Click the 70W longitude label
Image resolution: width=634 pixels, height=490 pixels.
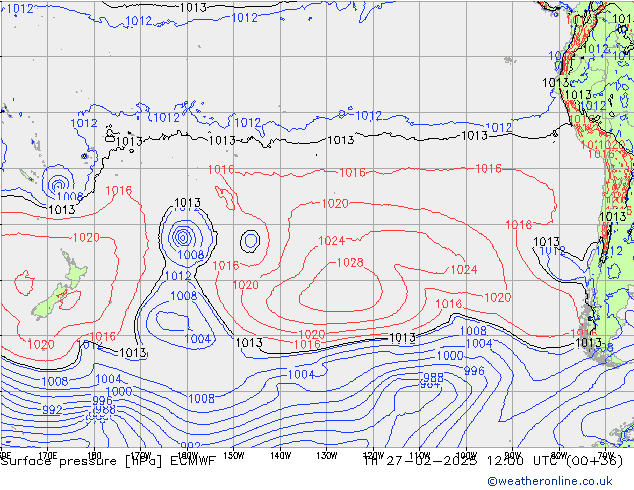tap(605, 454)
